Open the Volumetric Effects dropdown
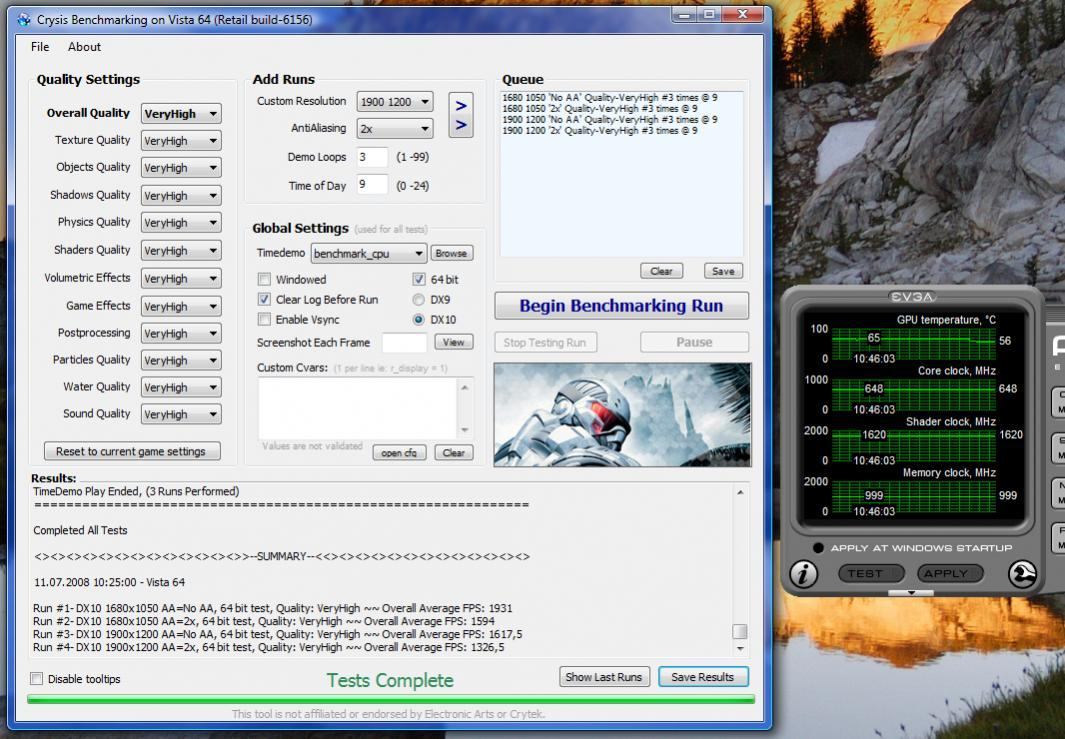Viewport: 1065px width, 739px height. (181, 278)
